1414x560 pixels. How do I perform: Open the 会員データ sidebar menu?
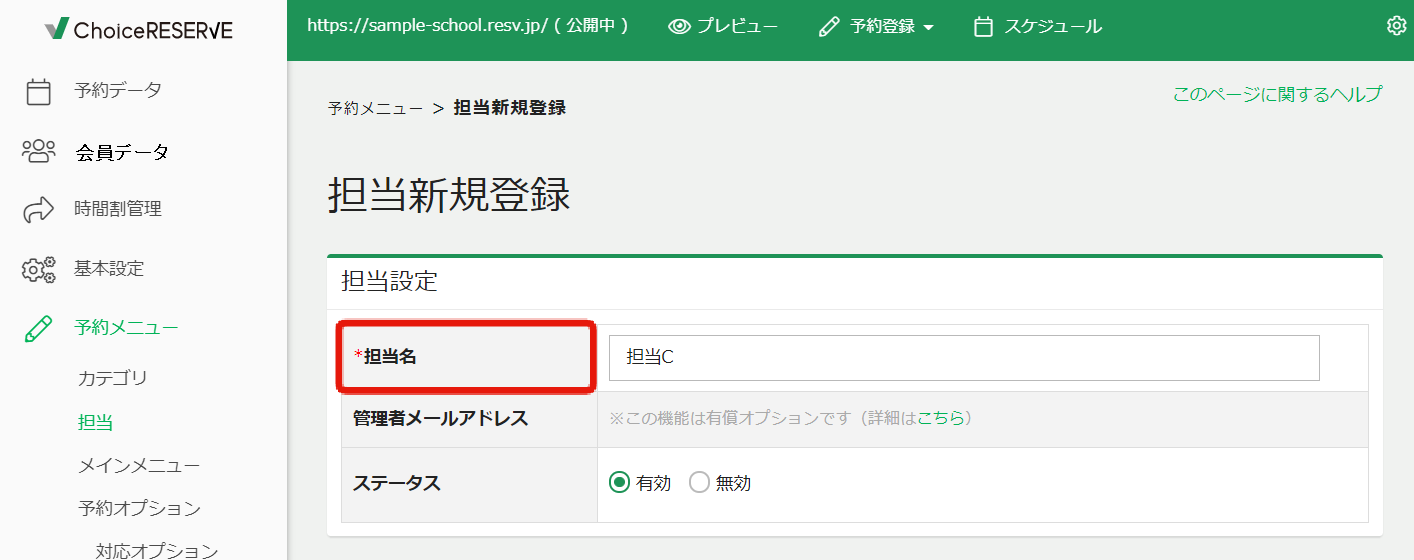(x=121, y=153)
